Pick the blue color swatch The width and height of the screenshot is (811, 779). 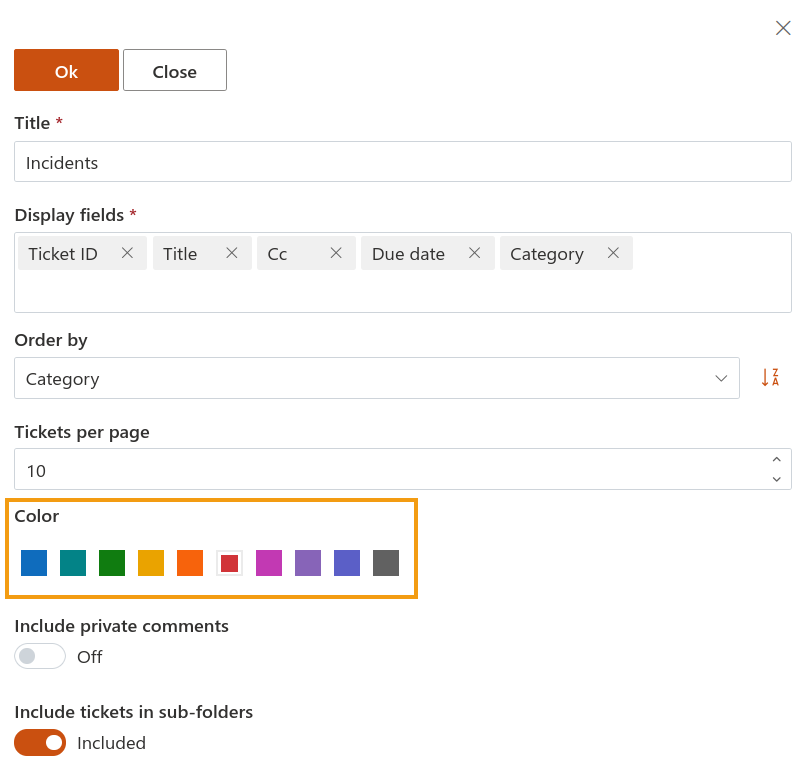pyautogui.click(x=34, y=563)
